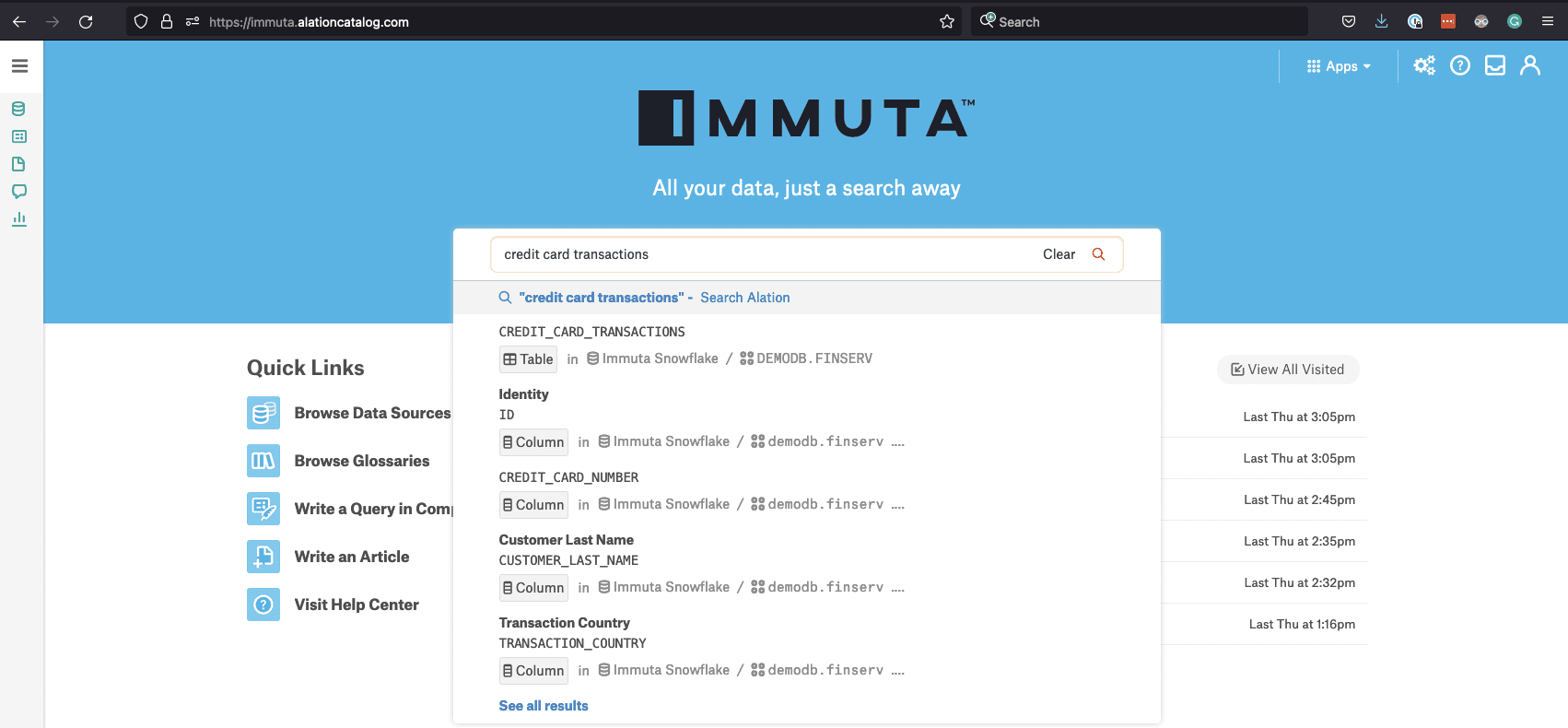
Task: Open Firefox application menu icon
Action: point(1548,21)
